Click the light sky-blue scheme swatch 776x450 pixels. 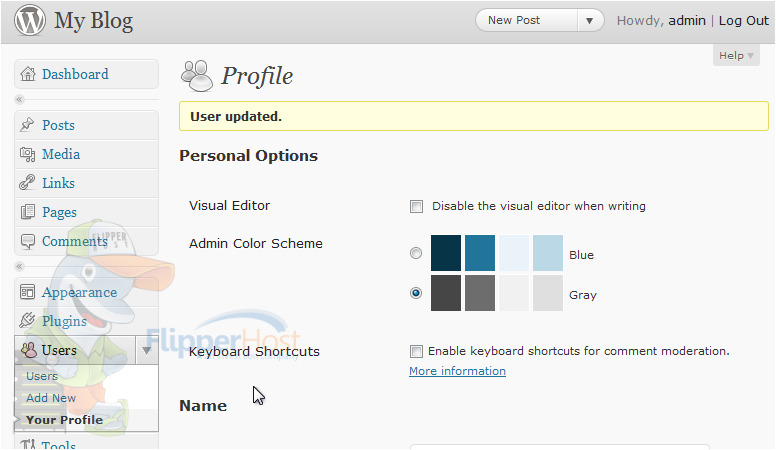click(548, 253)
